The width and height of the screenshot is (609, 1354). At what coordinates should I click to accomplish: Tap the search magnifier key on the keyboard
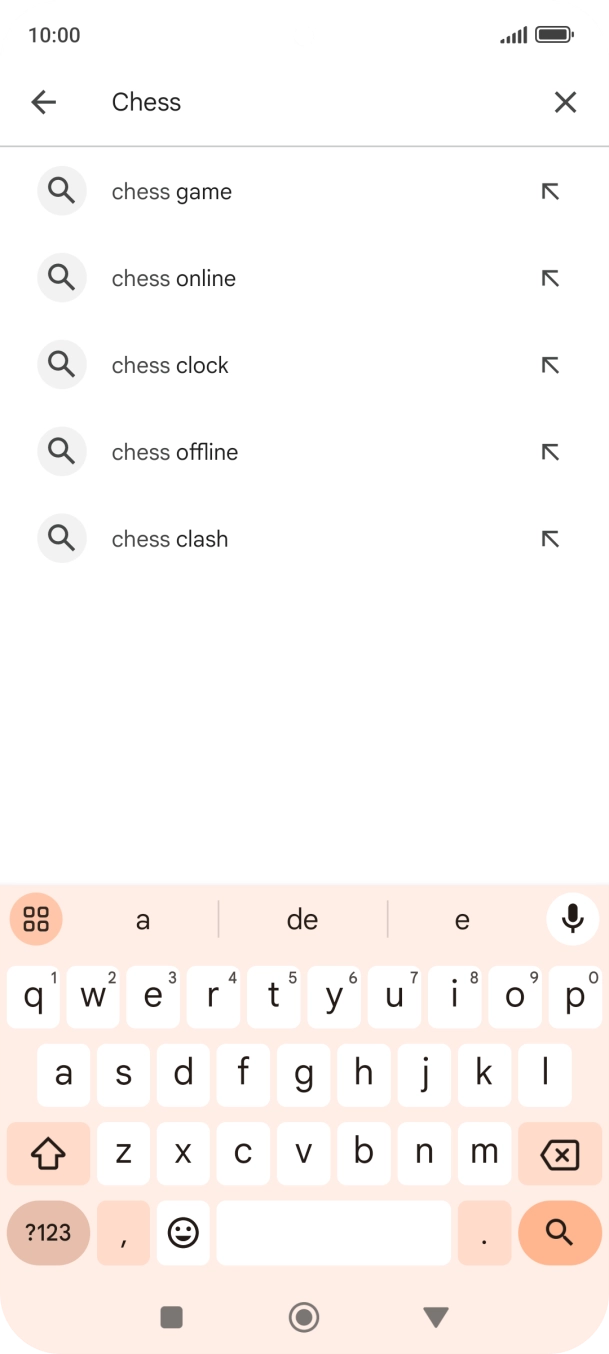click(x=559, y=1233)
